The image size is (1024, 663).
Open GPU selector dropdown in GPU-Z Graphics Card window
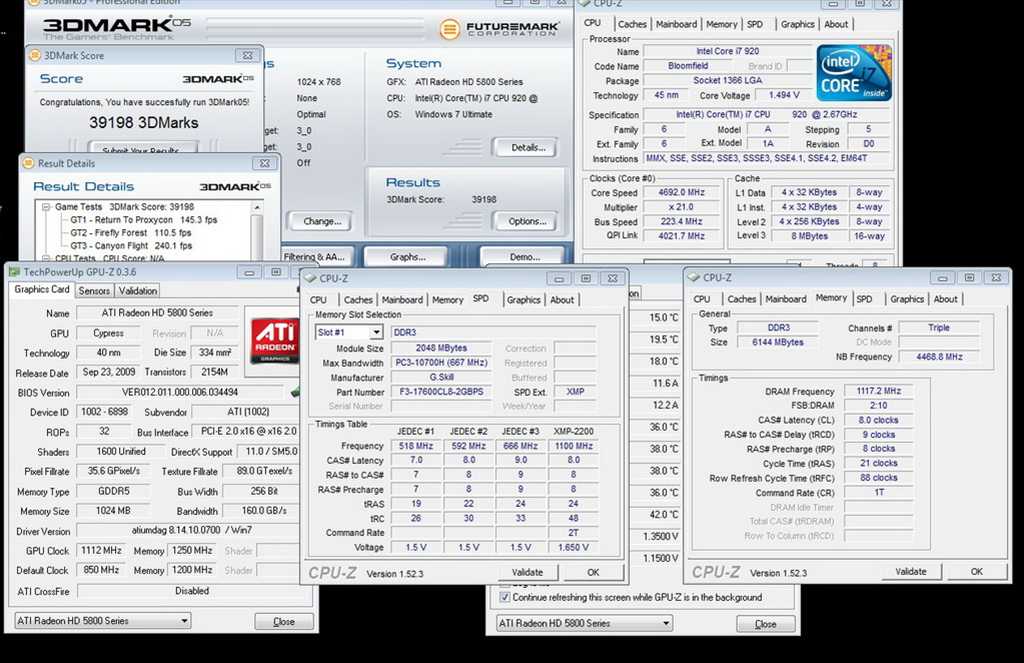point(185,621)
